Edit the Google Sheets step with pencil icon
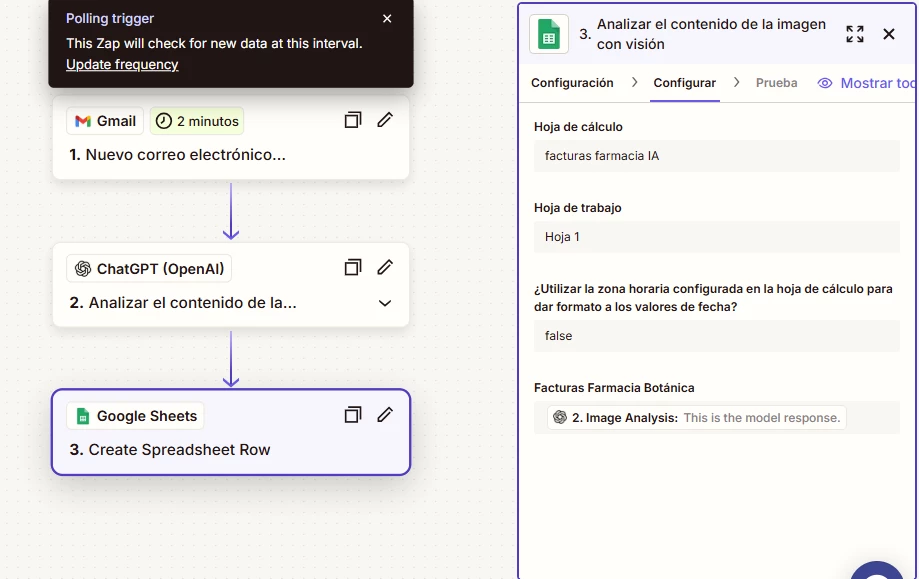 pyautogui.click(x=385, y=415)
